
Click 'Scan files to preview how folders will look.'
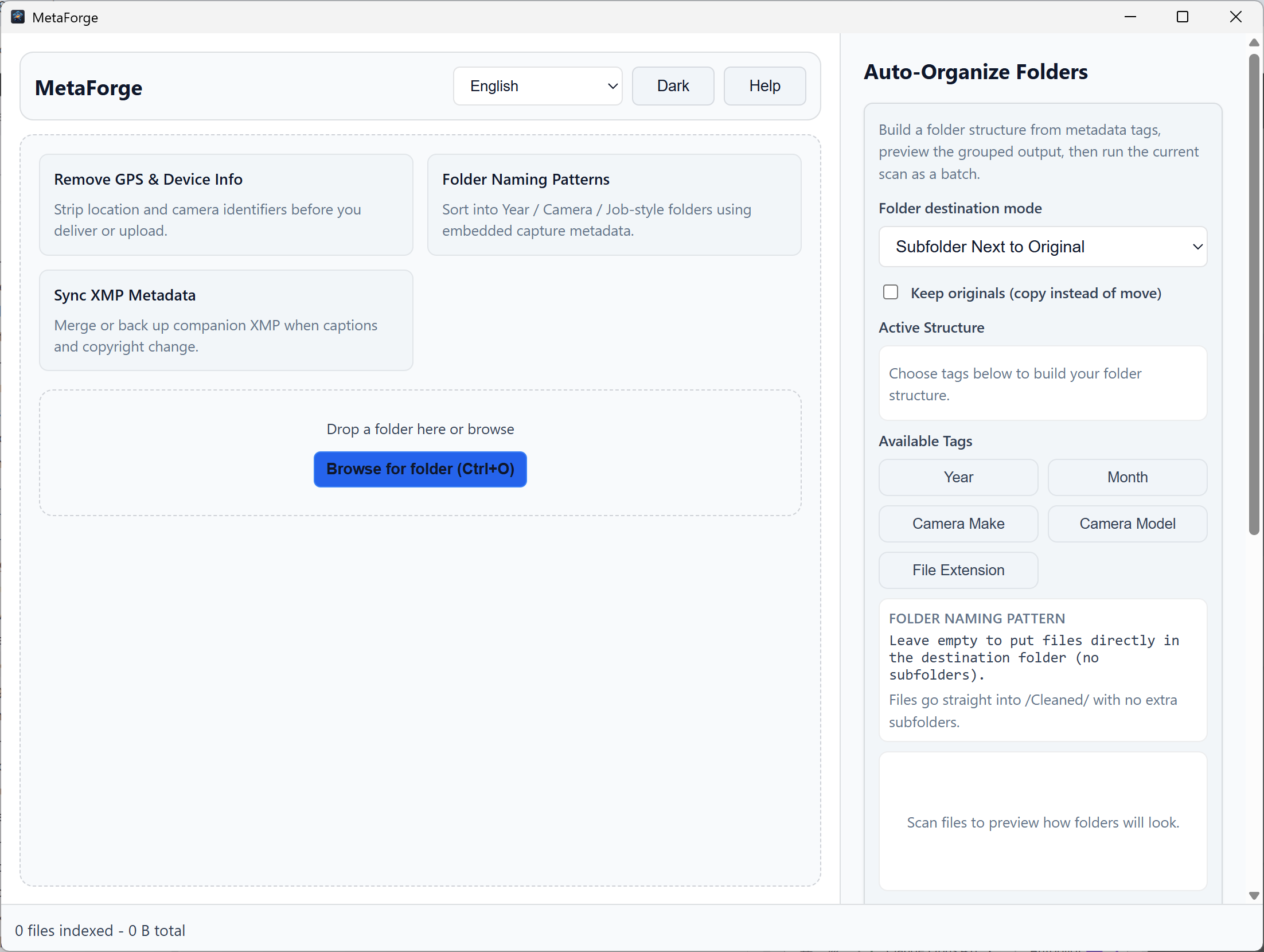1043,822
